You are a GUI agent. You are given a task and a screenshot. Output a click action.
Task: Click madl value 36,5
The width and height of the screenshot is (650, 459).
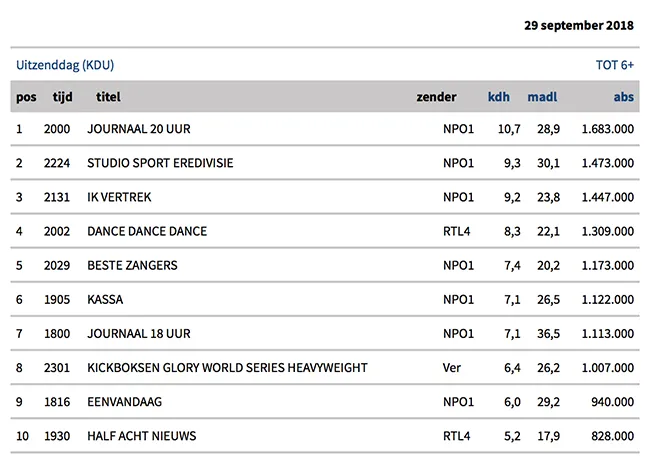pyautogui.click(x=548, y=333)
